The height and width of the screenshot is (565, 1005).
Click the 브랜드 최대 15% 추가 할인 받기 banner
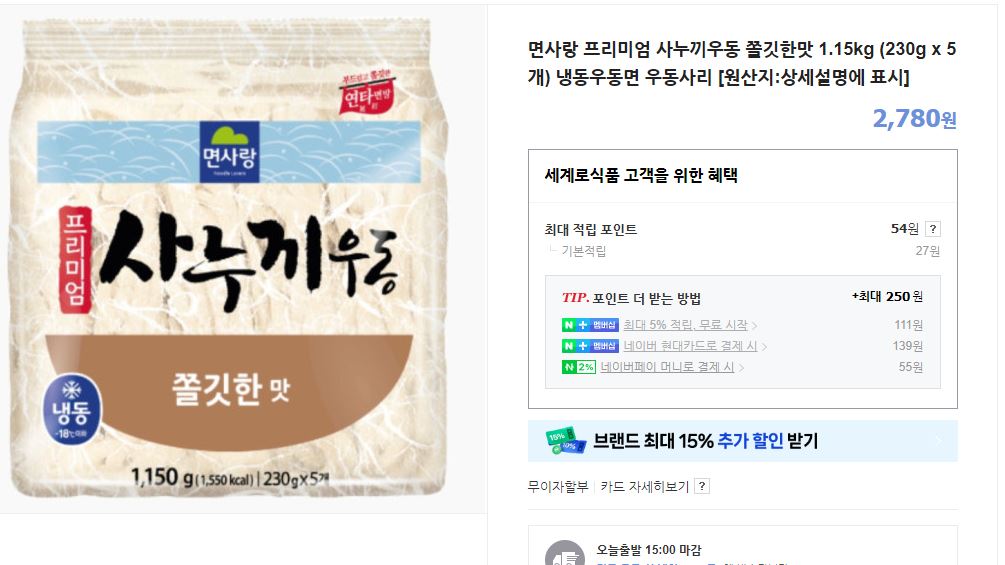pos(743,441)
